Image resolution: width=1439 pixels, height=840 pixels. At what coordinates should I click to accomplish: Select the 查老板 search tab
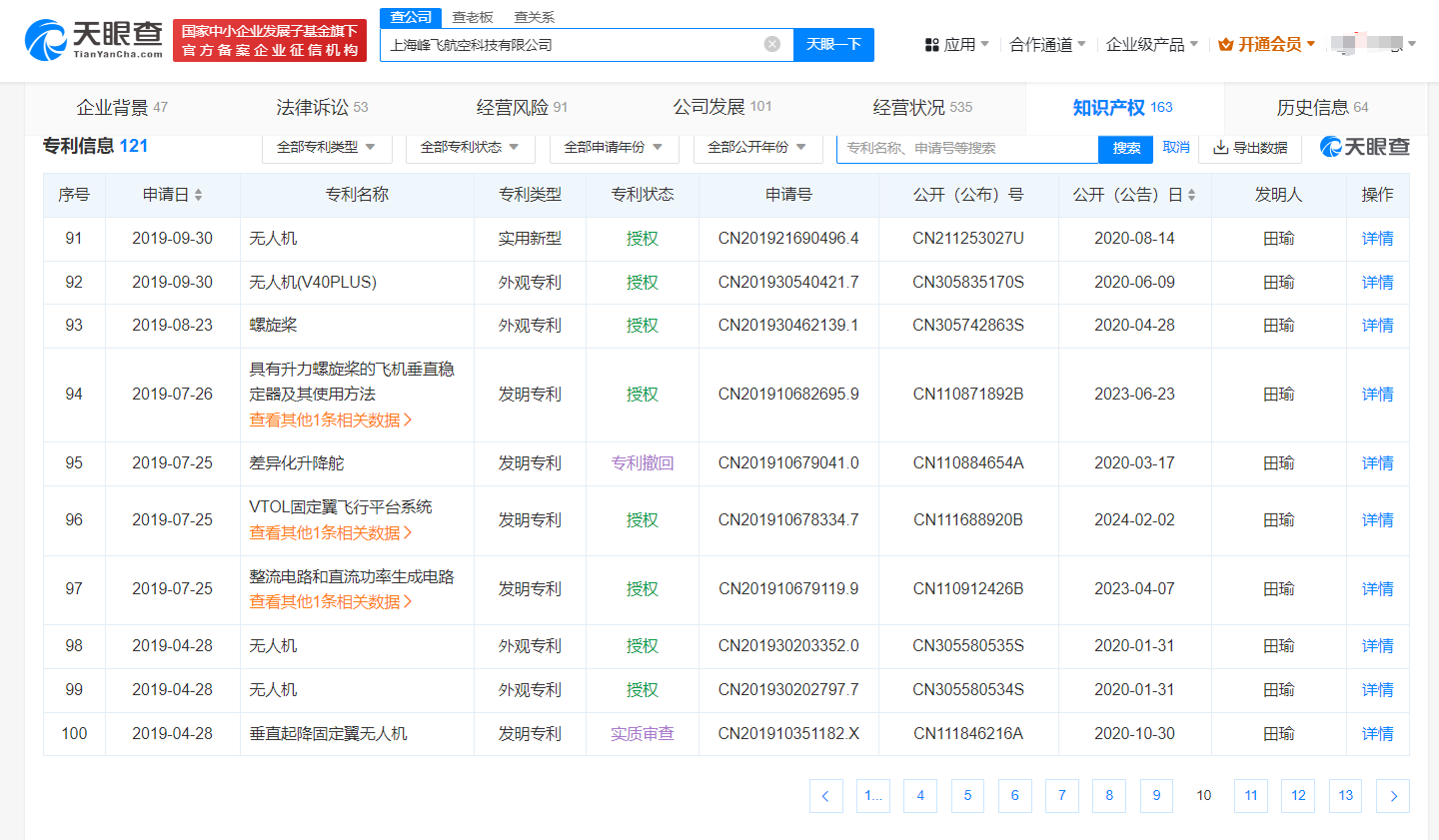[x=473, y=17]
